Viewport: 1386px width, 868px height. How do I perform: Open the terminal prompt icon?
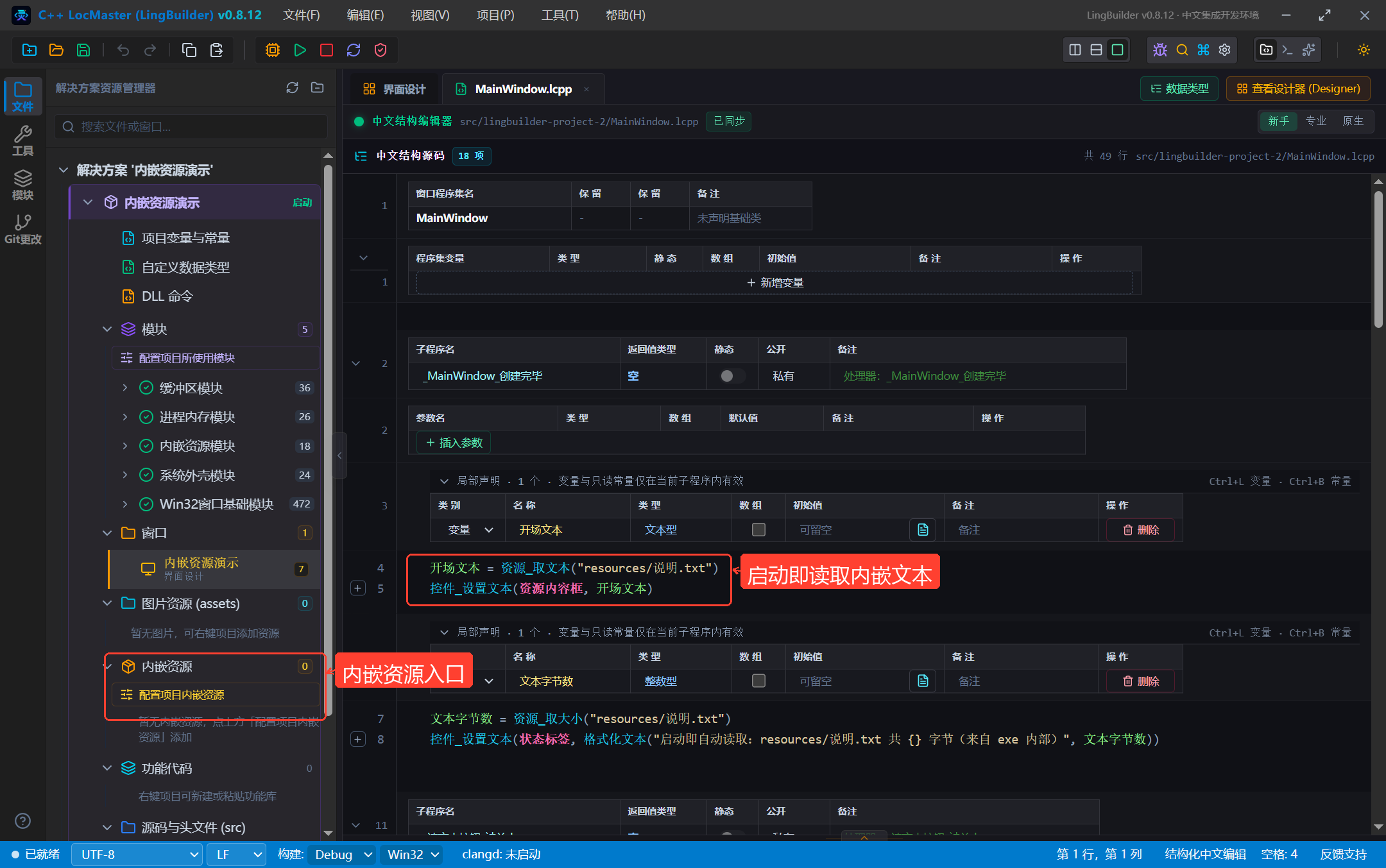(x=1287, y=50)
